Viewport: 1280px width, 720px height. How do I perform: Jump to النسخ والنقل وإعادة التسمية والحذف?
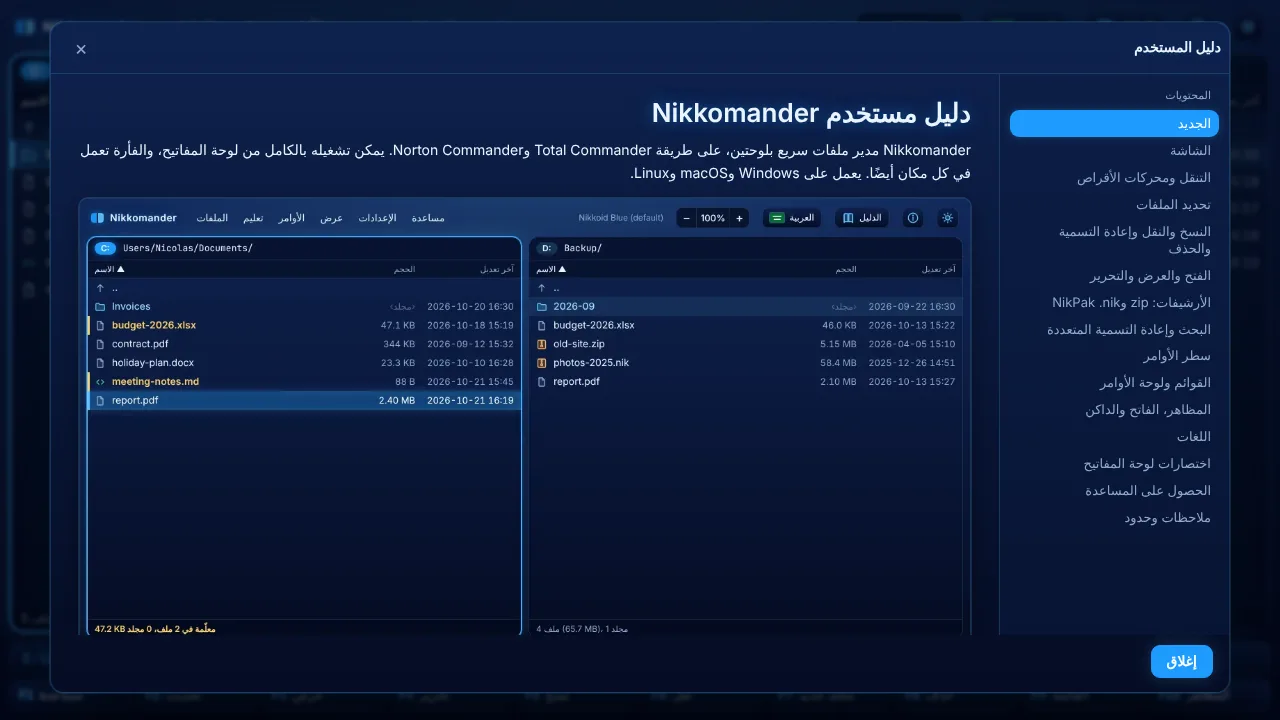tap(1114, 240)
